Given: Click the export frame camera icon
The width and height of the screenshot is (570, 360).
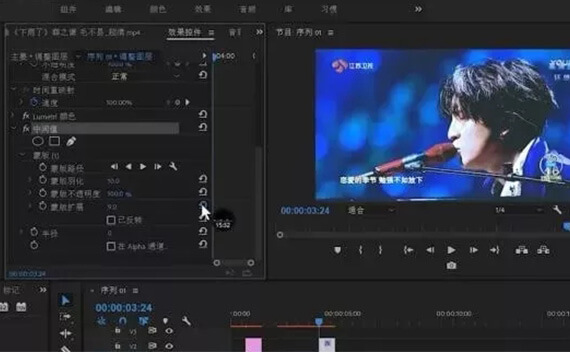Looking at the screenshot, I should point(451,265).
